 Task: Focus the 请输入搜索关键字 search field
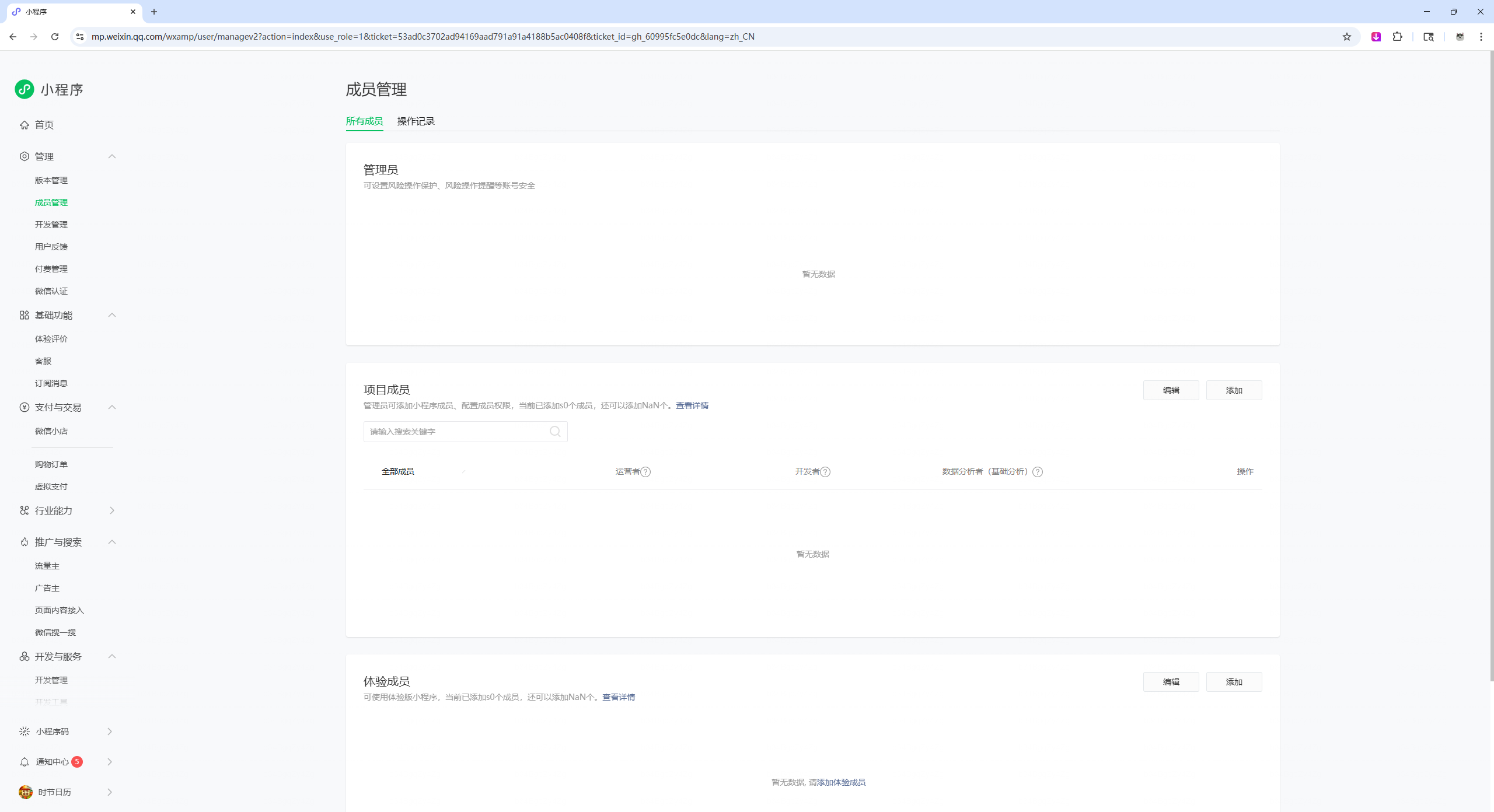[x=455, y=432]
